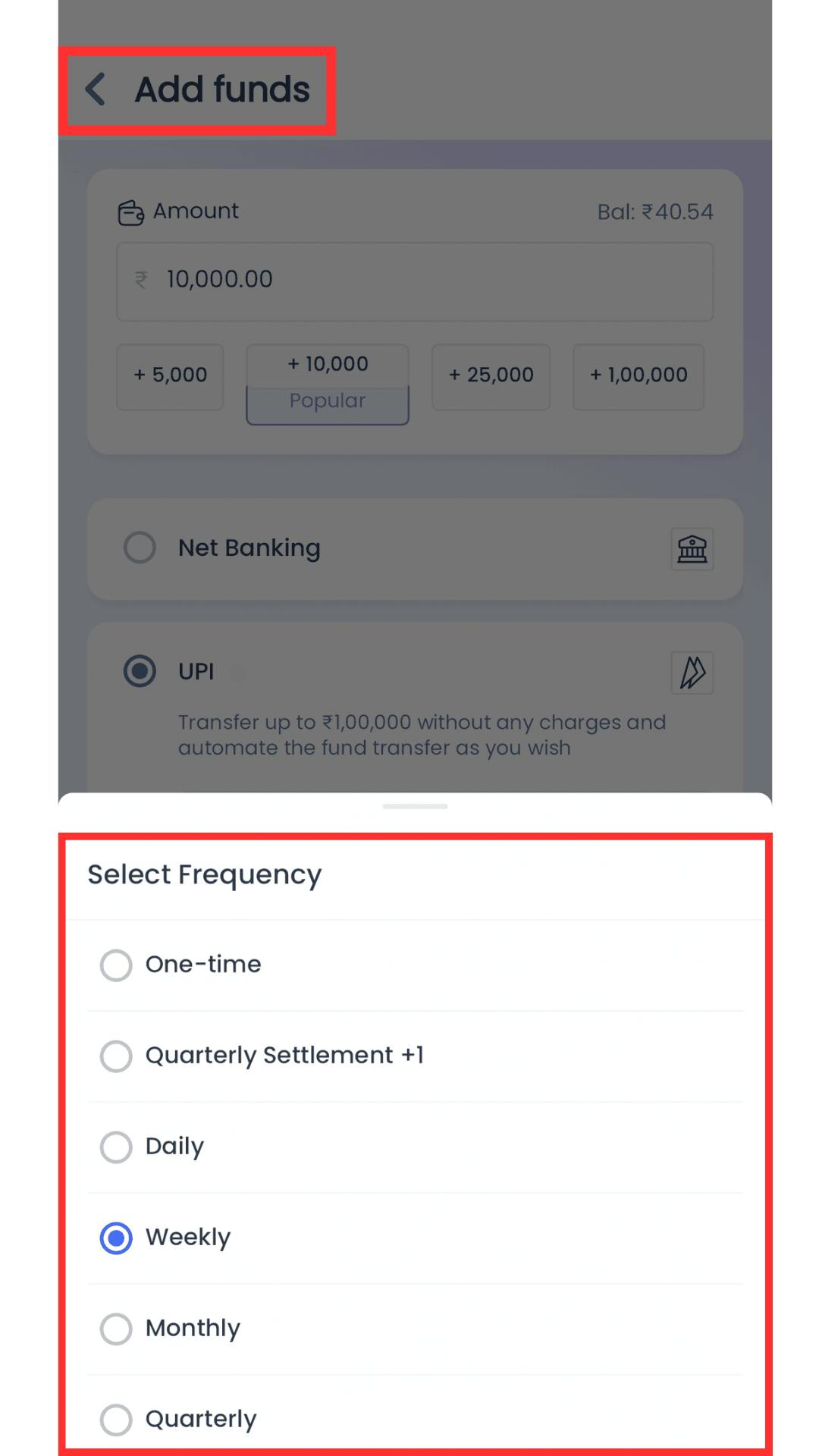This screenshot has height=1456, width=819.
Task: Choose Quarterly Settlement +1 frequency
Action: tap(116, 1056)
